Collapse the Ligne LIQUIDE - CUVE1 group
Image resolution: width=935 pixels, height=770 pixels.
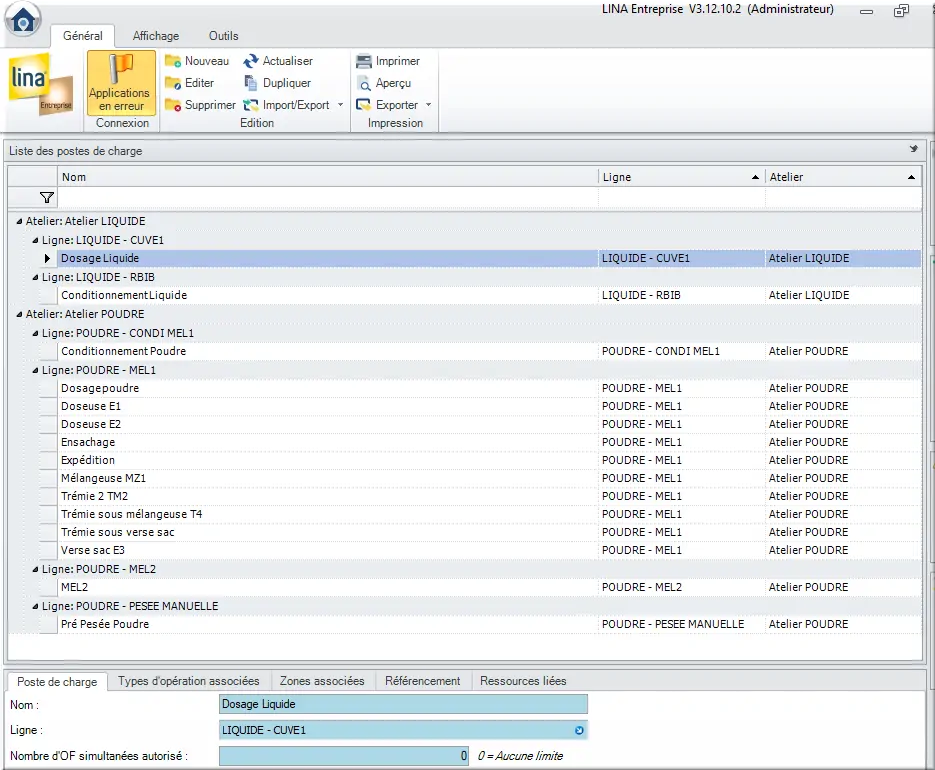35,240
